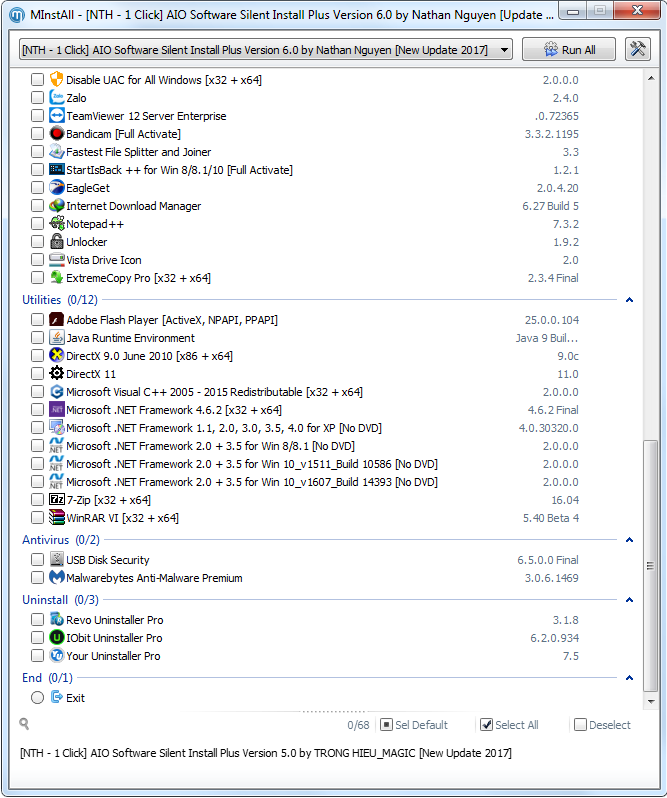Click the vertical scrollbar thumb
This screenshot has width=667, height=798.
pos(651,566)
